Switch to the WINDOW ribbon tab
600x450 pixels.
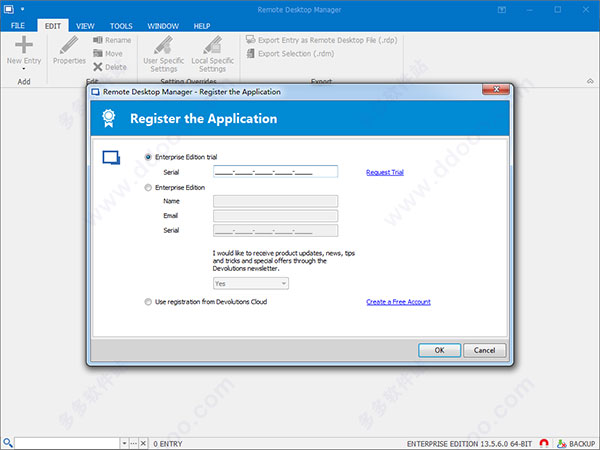pyautogui.click(x=163, y=26)
